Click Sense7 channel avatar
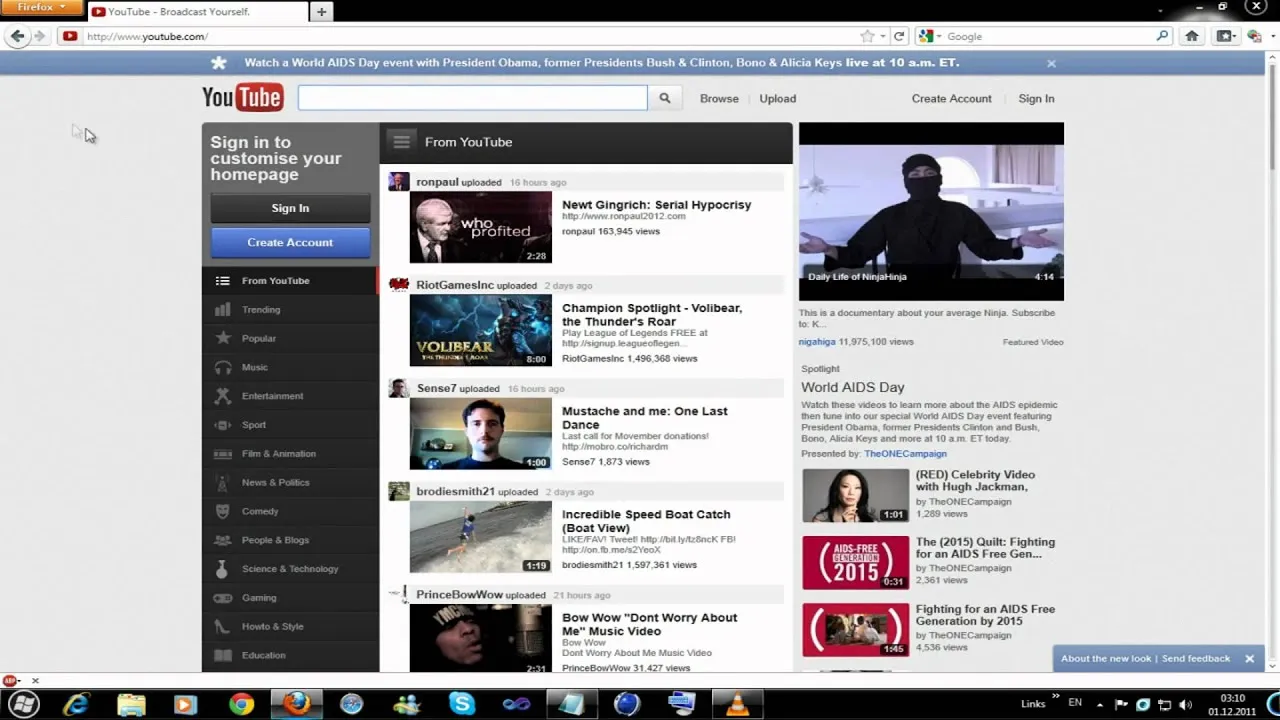1280x720 pixels. pyautogui.click(x=399, y=388)
